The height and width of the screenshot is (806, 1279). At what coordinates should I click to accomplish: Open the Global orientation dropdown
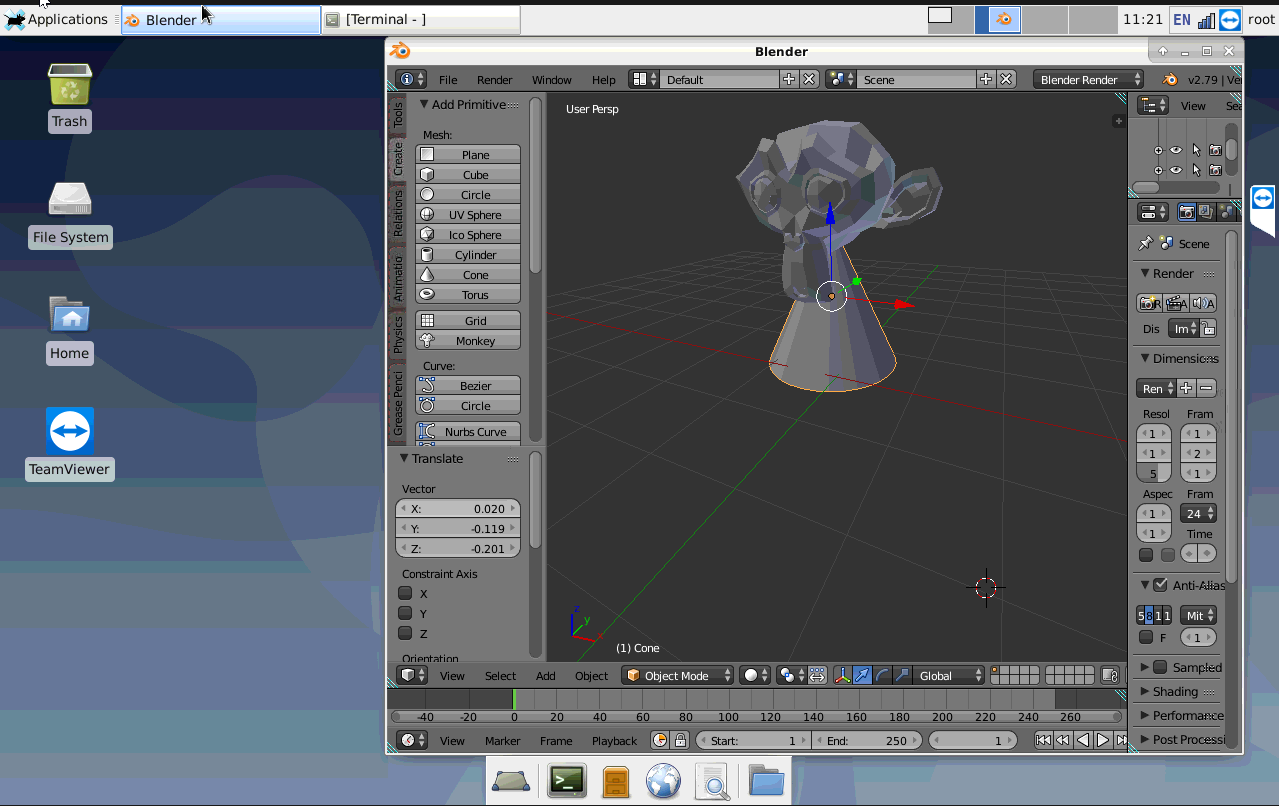[x=948, y=676]
